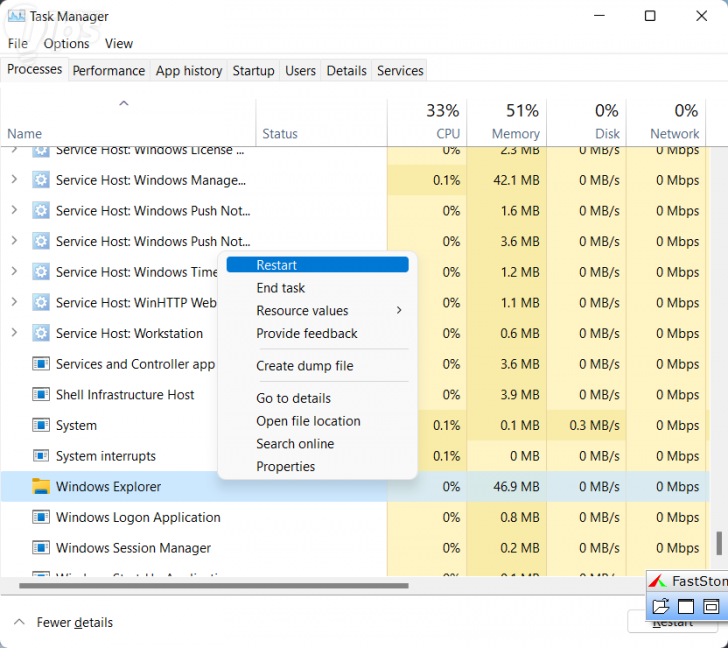This screenshot has width=728, height=648.
Task: Click the vertical scrollbar thumb
Action: click(x=719, y=543)
